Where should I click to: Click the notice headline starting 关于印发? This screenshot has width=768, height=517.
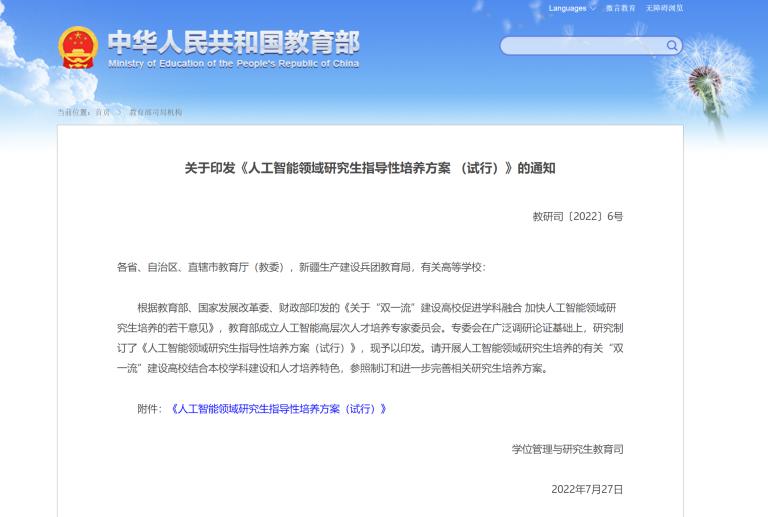(x=369, y=168)
